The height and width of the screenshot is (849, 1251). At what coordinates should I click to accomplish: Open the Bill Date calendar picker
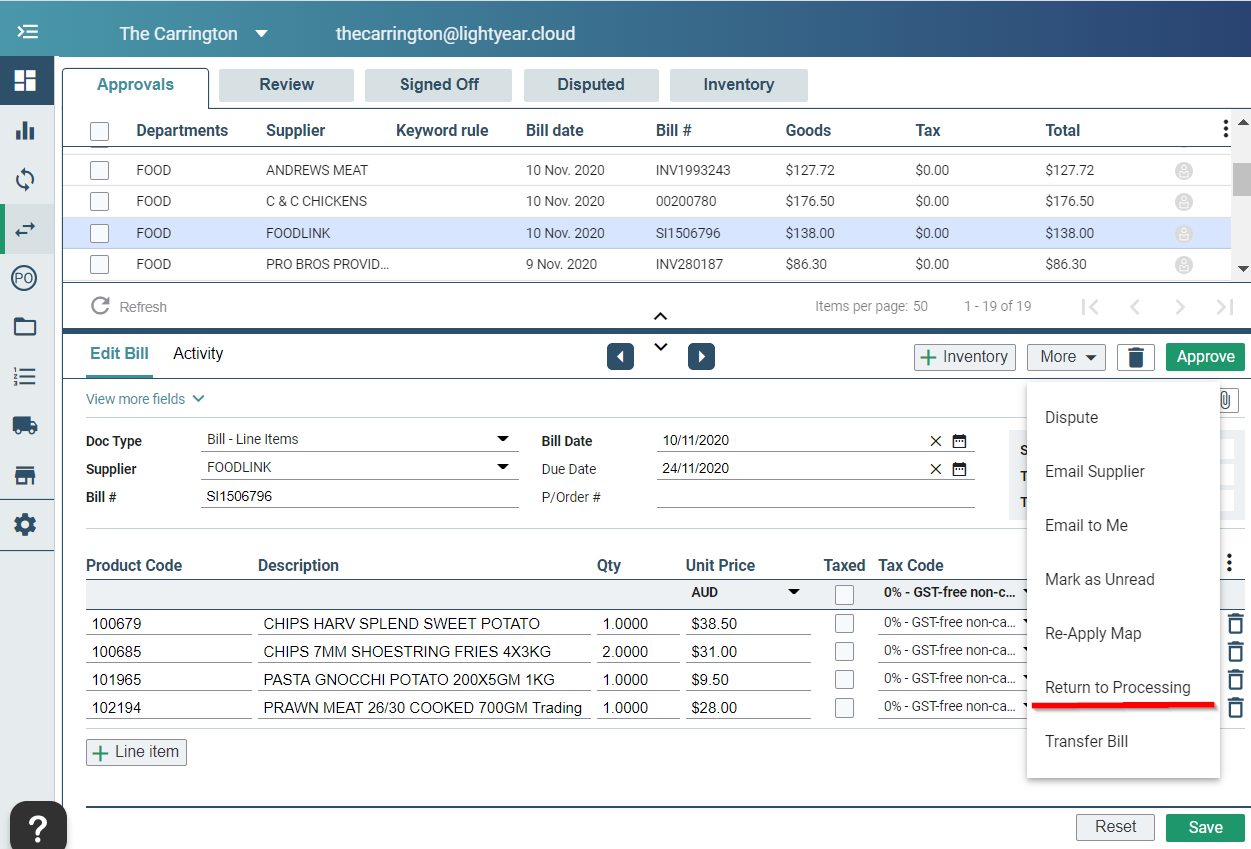point(959,441)
